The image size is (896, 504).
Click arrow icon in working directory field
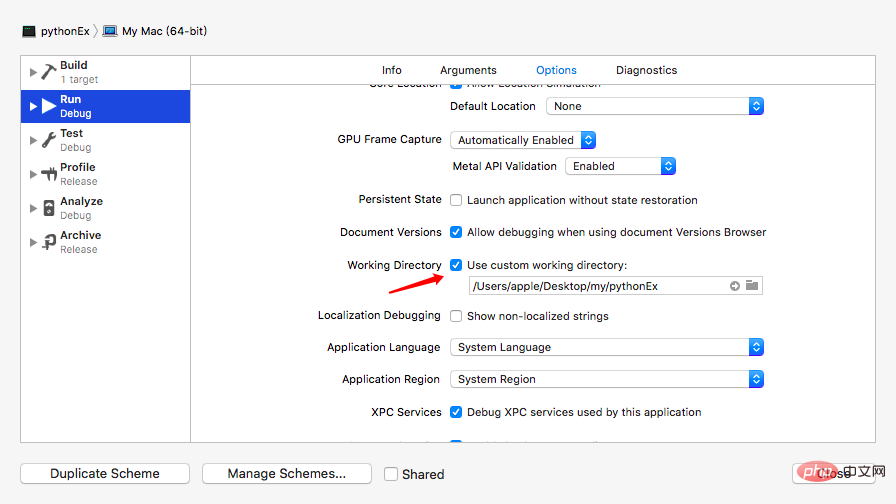click(x=735, y=286)
